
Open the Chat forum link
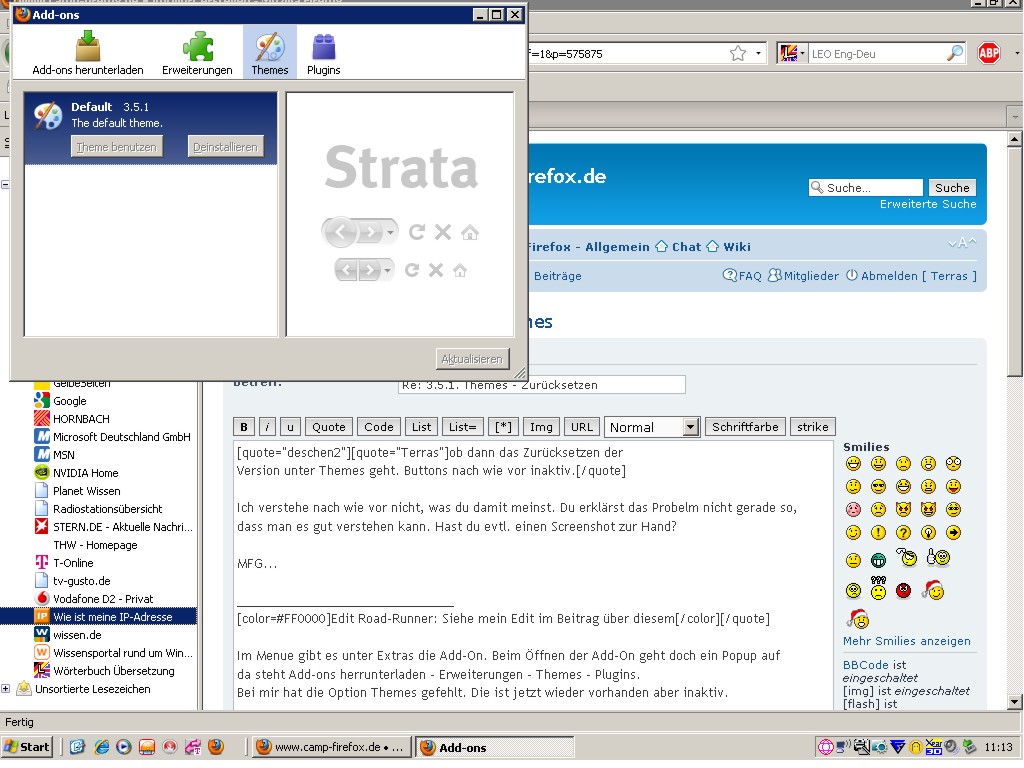pyautogui.click(x=686, y=247)
